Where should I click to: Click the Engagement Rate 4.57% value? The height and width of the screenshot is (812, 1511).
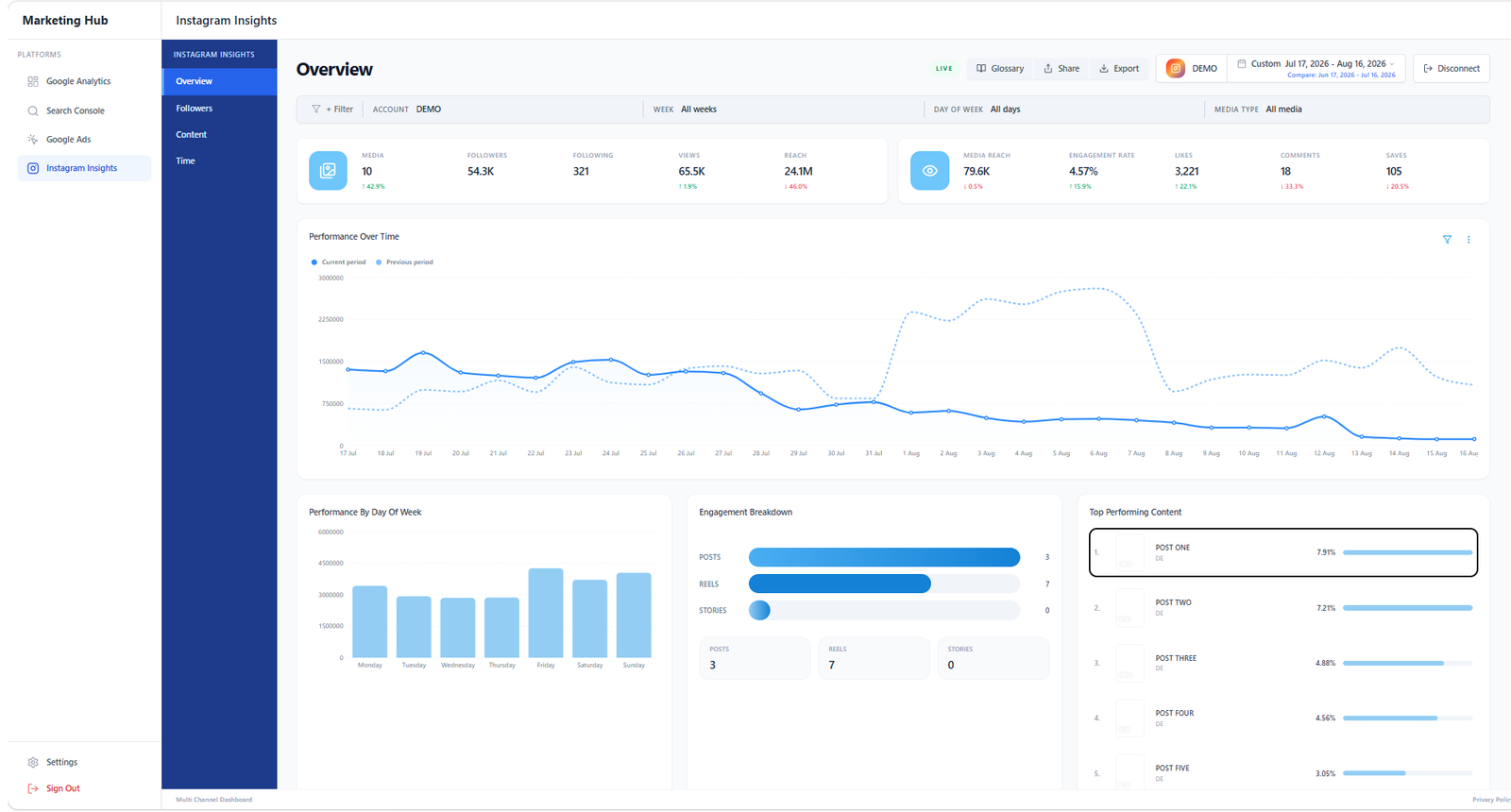pos(1083,172)
